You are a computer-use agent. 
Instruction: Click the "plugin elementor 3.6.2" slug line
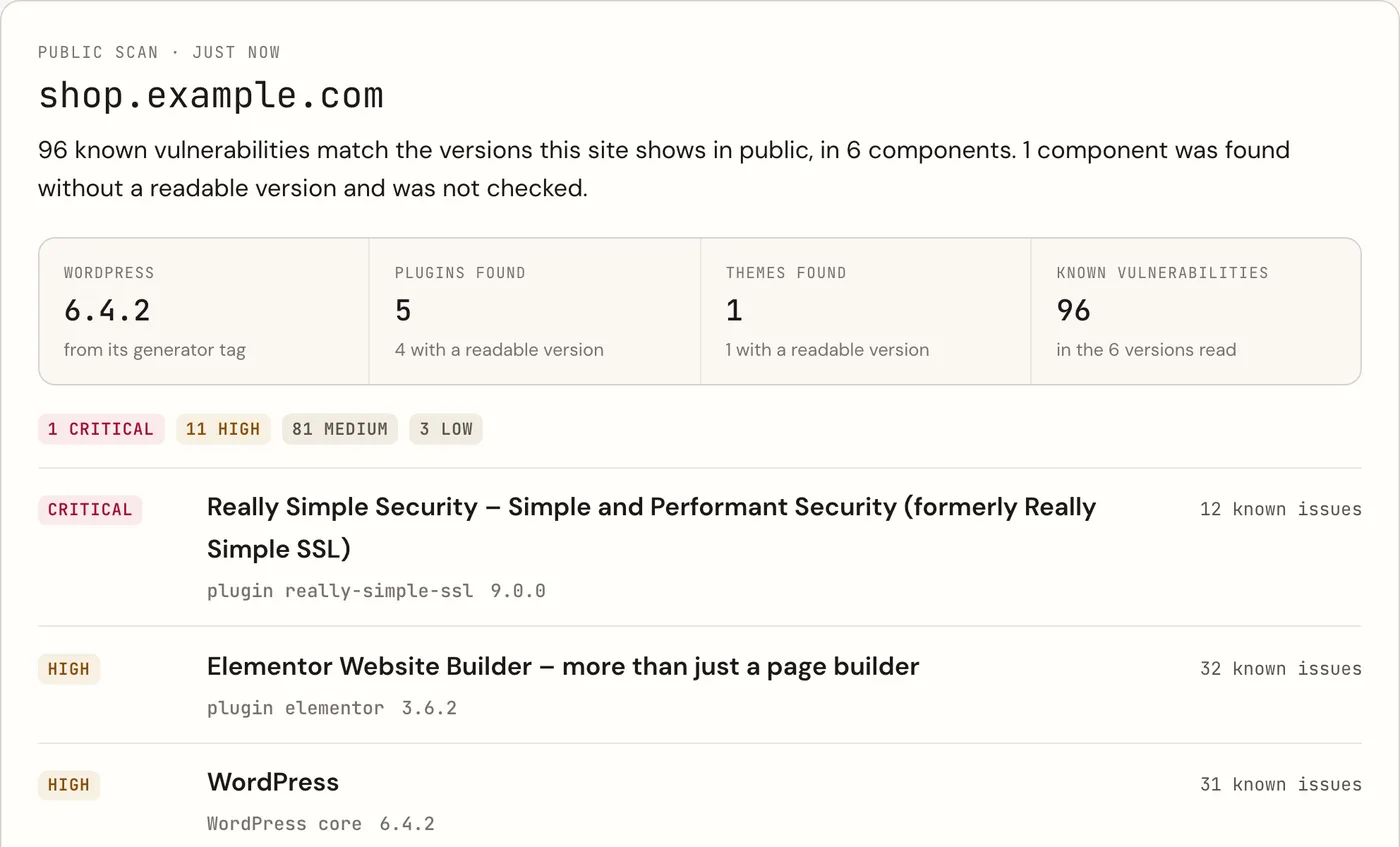click(x=332, y=708)
